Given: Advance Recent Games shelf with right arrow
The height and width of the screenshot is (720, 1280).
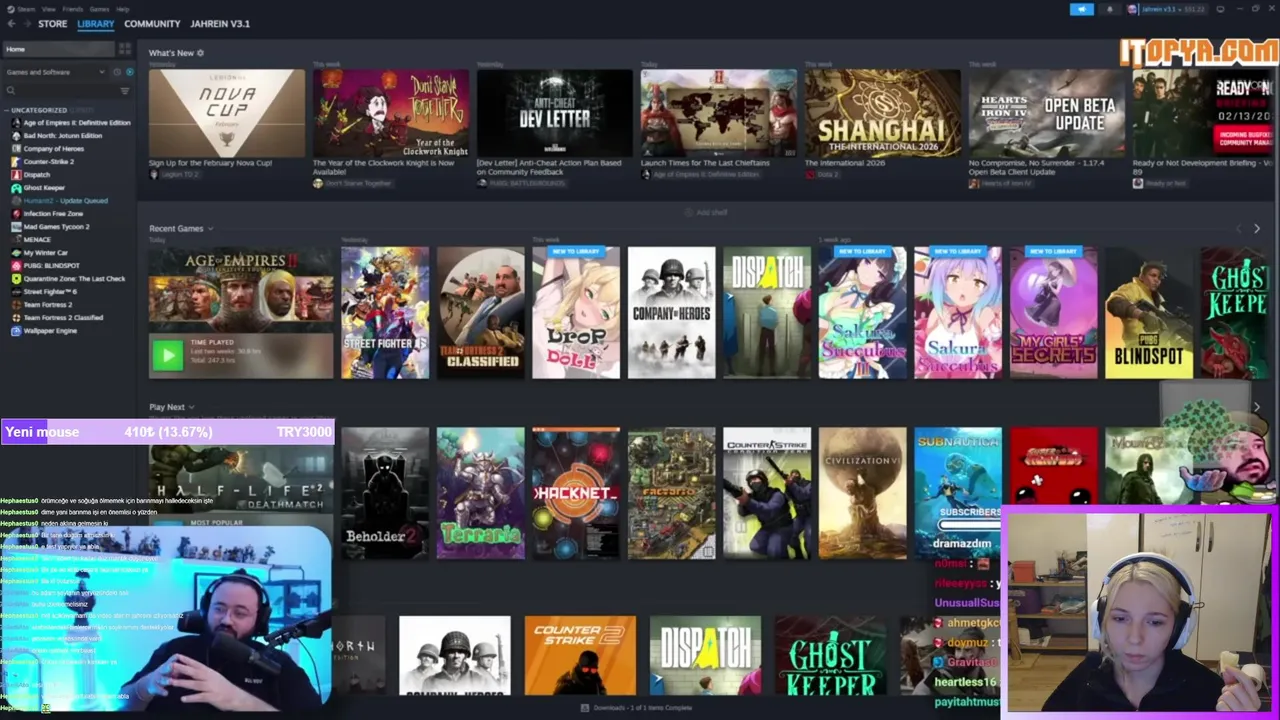Looking at the screenshot, I should (x=1257, y=229).
